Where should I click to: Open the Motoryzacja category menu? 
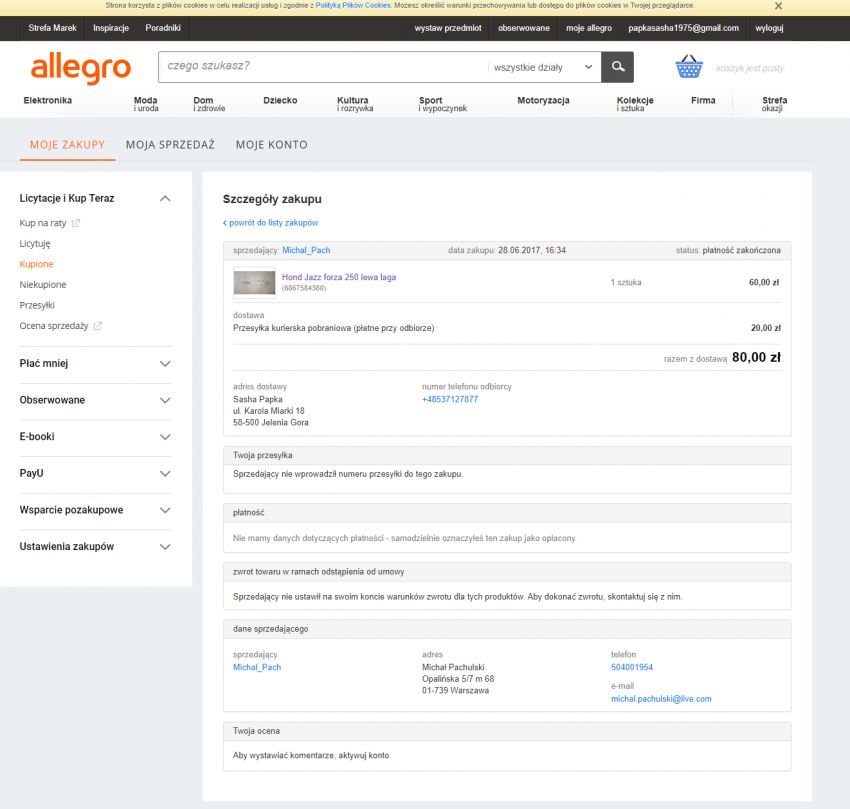point(543,100)
